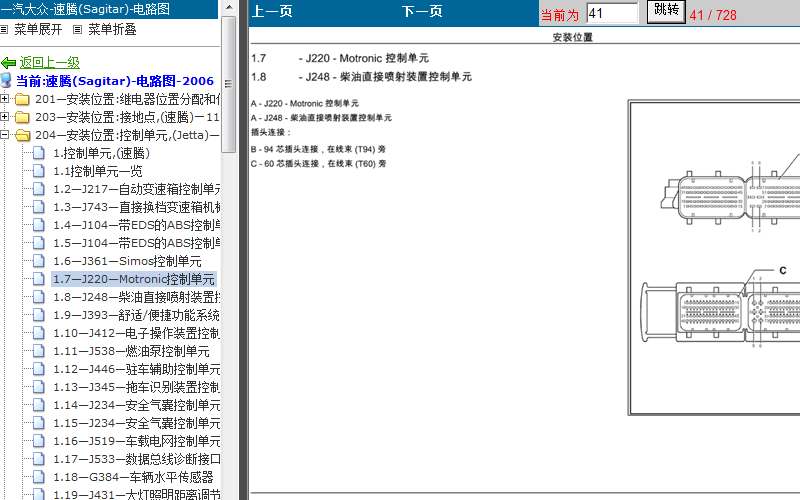Click page icon beside 1.9—J393 entry
The height and width of the screenshot is (500, 800).
tap(39, 315)
